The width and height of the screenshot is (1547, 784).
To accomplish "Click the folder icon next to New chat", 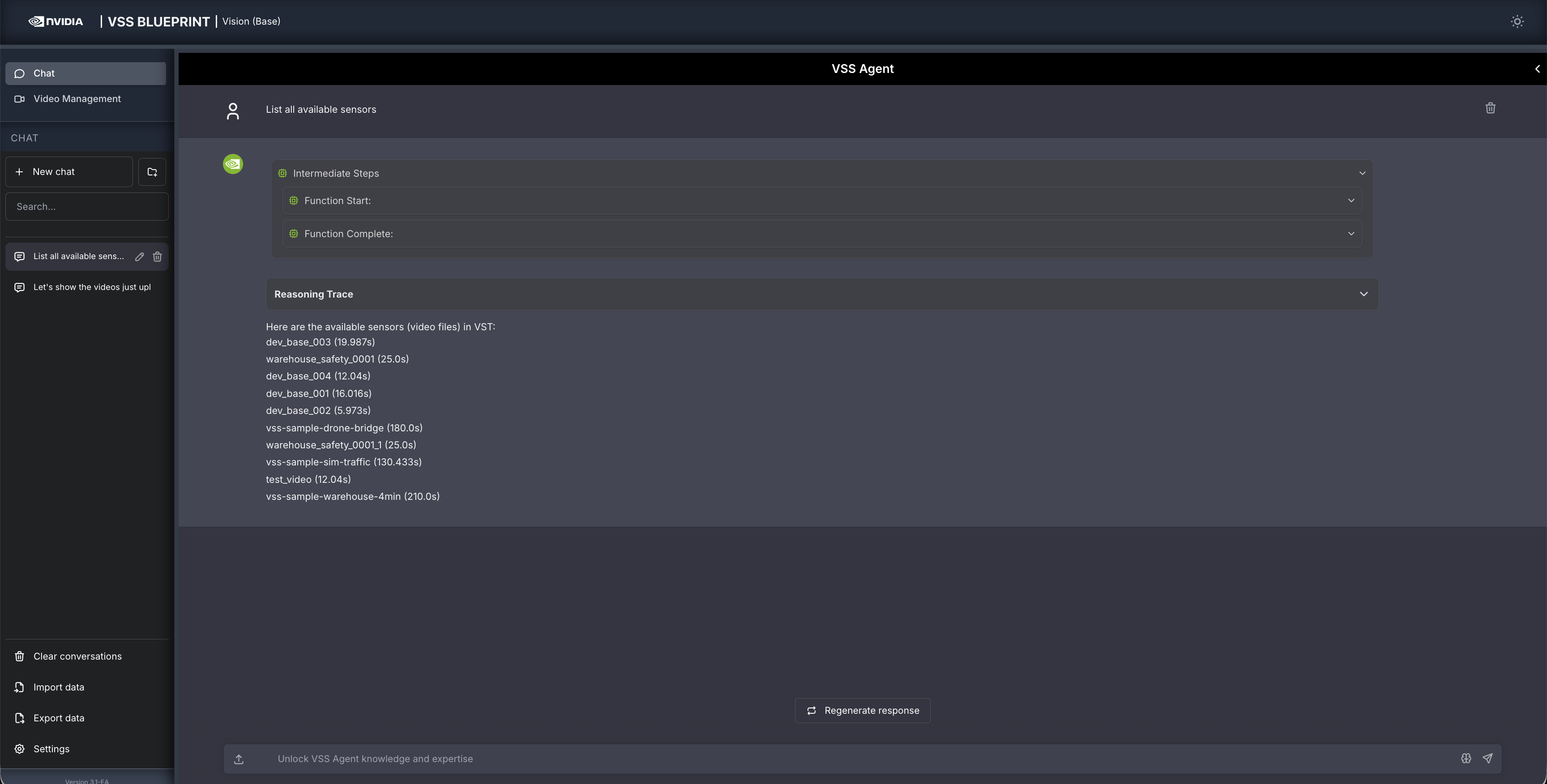I will tap(152, 172).
